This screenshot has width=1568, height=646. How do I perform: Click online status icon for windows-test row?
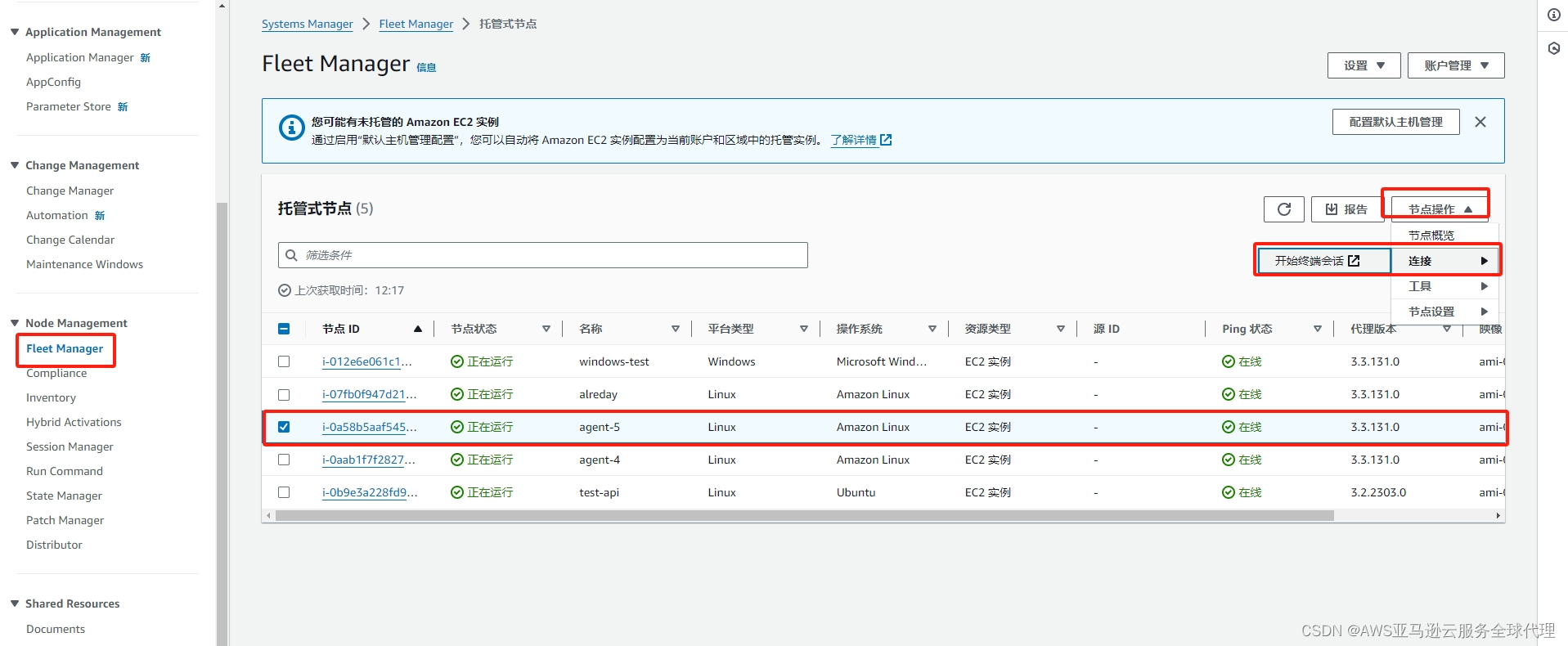tap(1228, 361)
